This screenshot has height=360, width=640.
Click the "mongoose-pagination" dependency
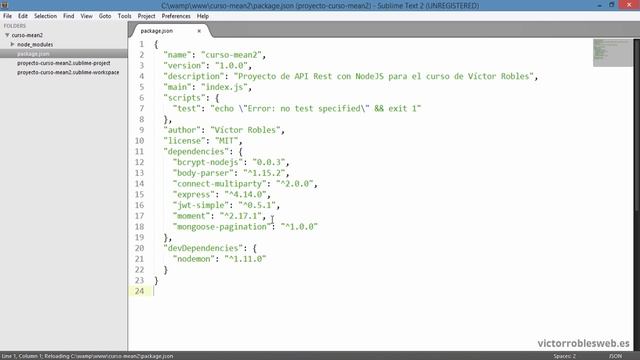pyautogui.click(x=222, y=227)
